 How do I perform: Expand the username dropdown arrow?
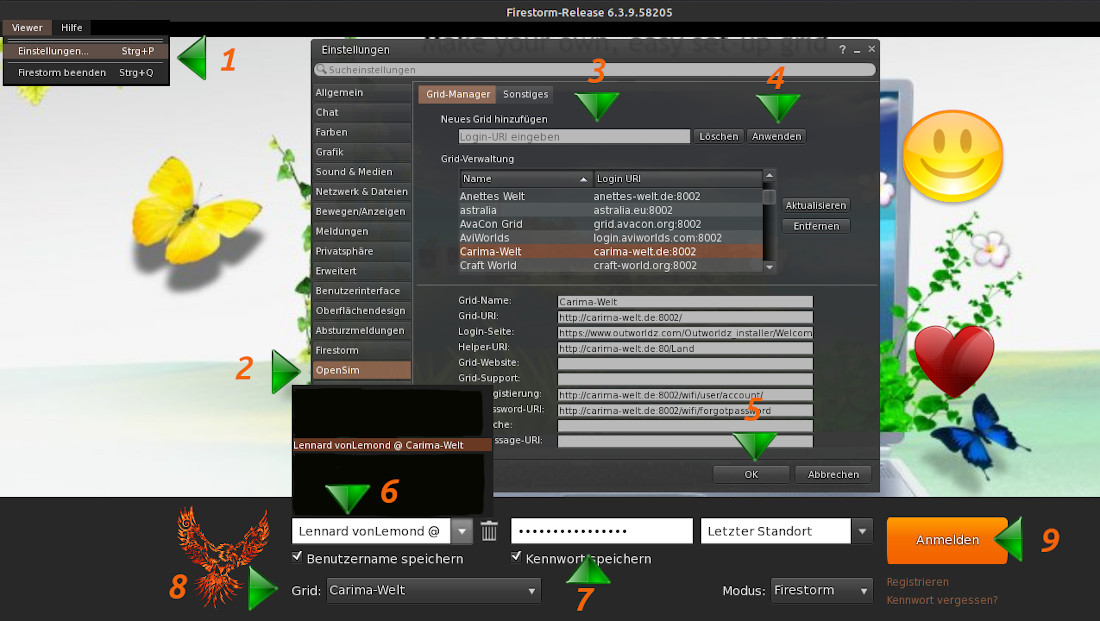coord(461,531)
